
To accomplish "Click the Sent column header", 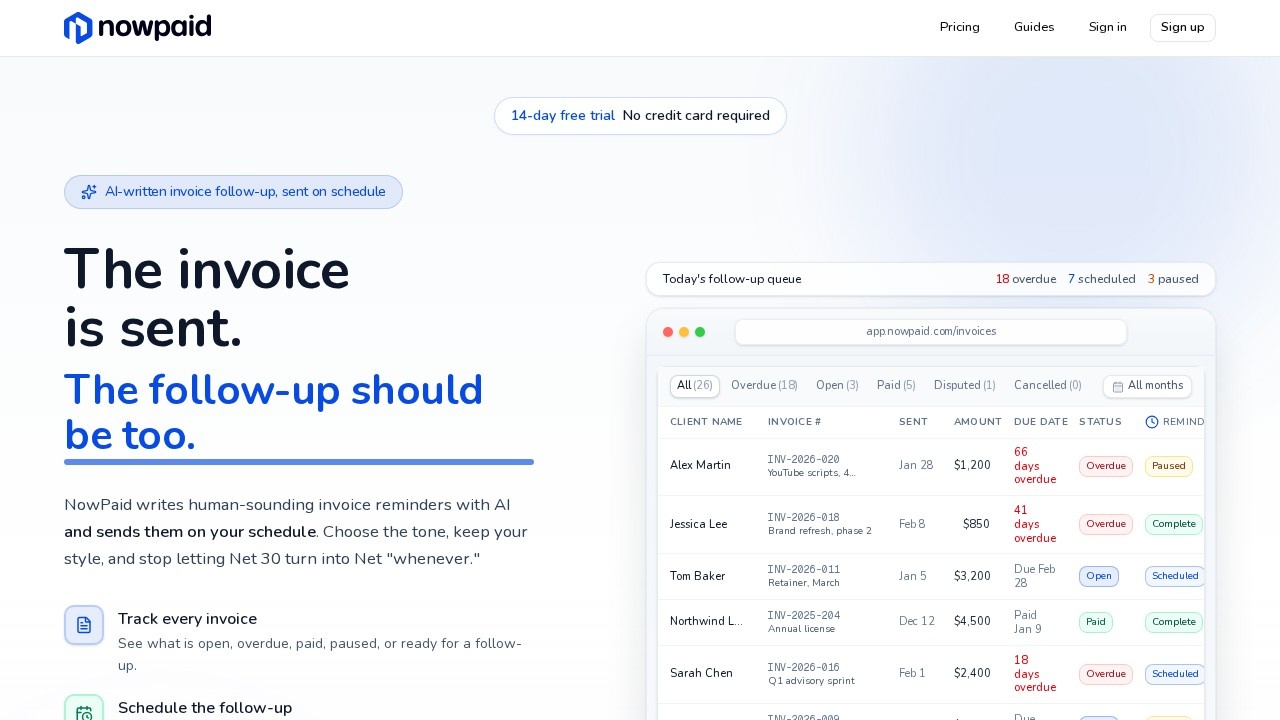I will tap(913, 422).
